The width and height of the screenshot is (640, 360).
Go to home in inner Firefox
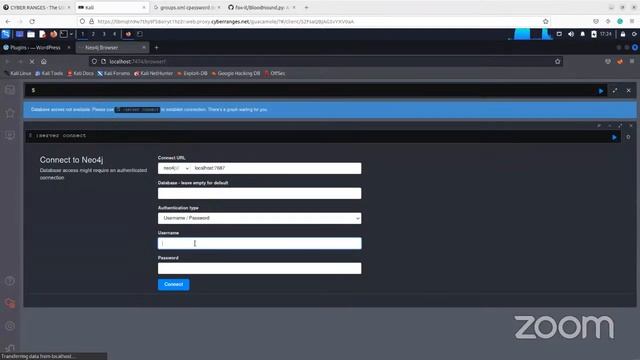(x=44, y=62)
